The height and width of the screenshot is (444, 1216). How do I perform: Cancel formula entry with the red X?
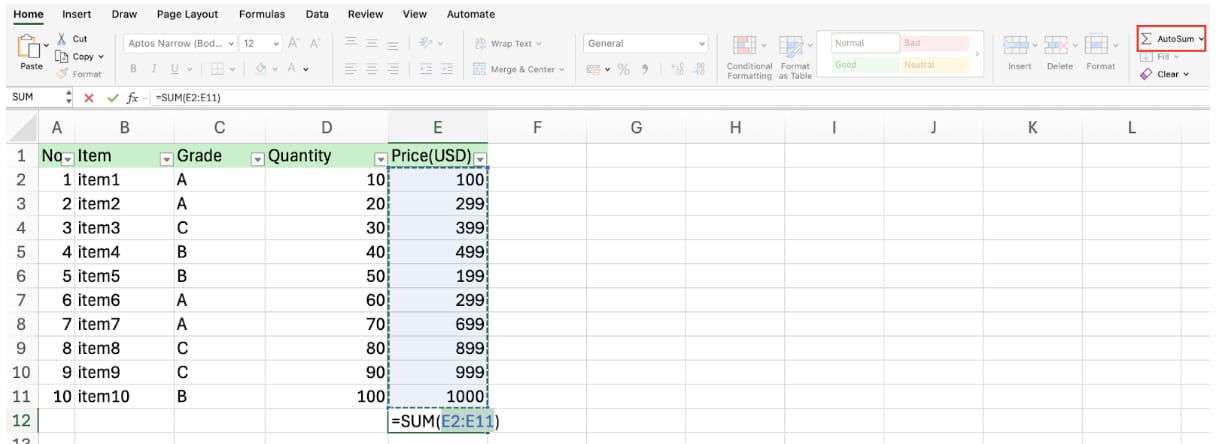[89, 97]
